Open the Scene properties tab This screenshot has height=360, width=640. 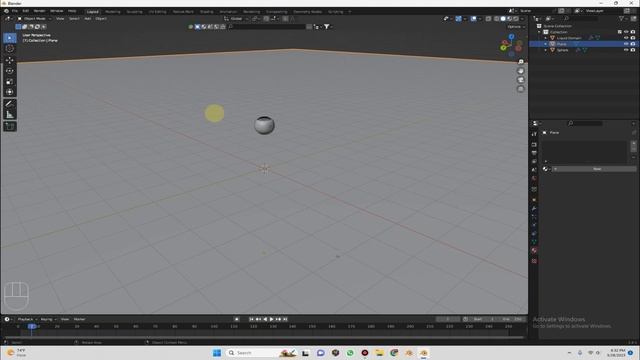[534, 170]
